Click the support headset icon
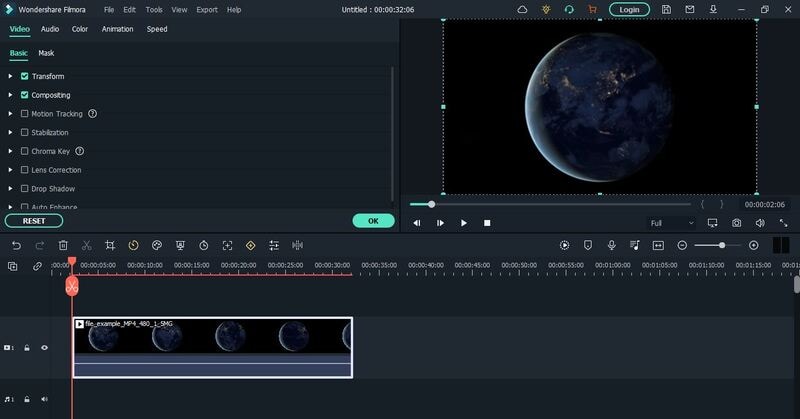800x419 pixels. [x=569, y=9]
